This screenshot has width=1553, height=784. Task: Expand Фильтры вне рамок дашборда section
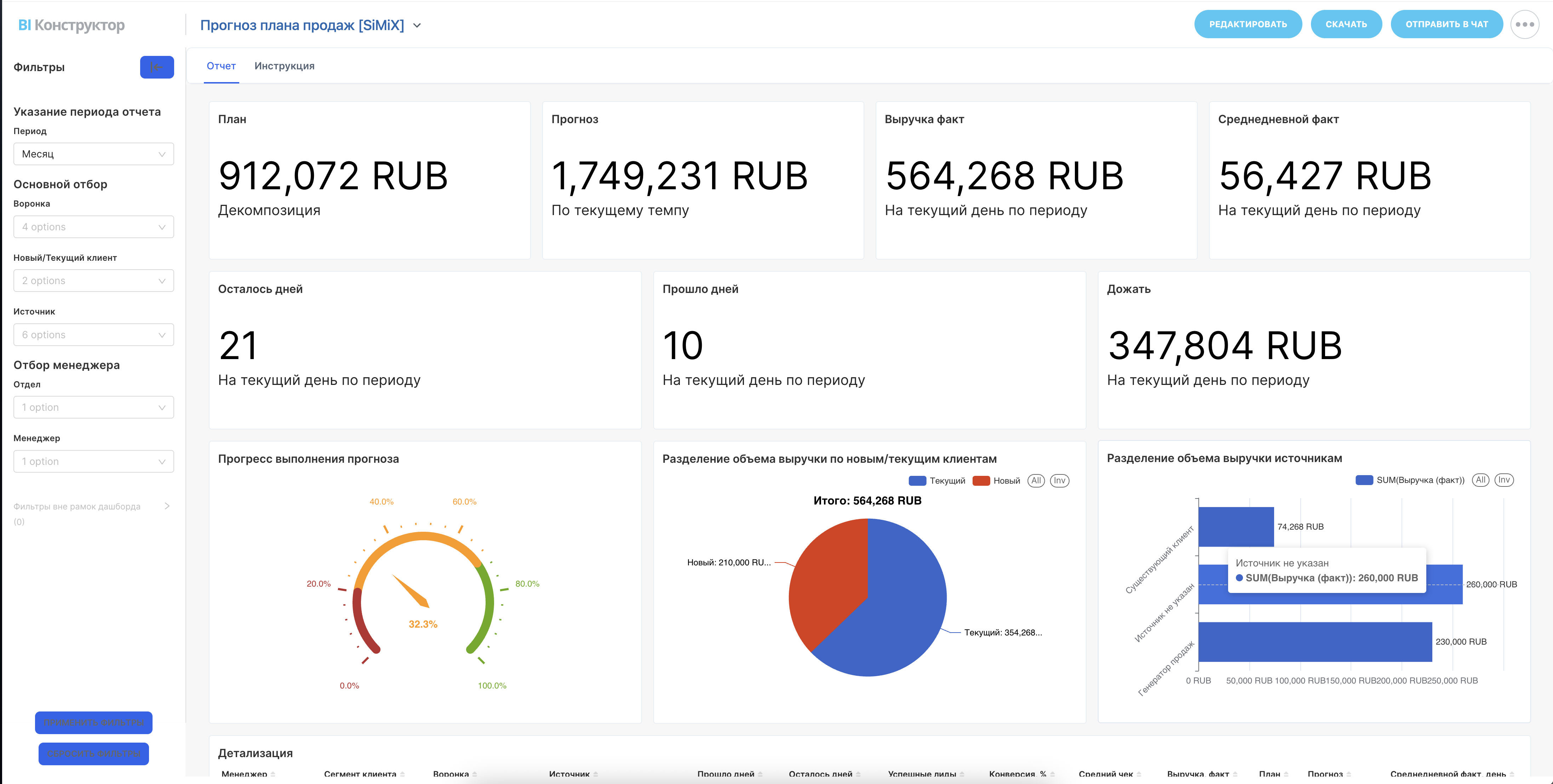[x=167, y=506]
